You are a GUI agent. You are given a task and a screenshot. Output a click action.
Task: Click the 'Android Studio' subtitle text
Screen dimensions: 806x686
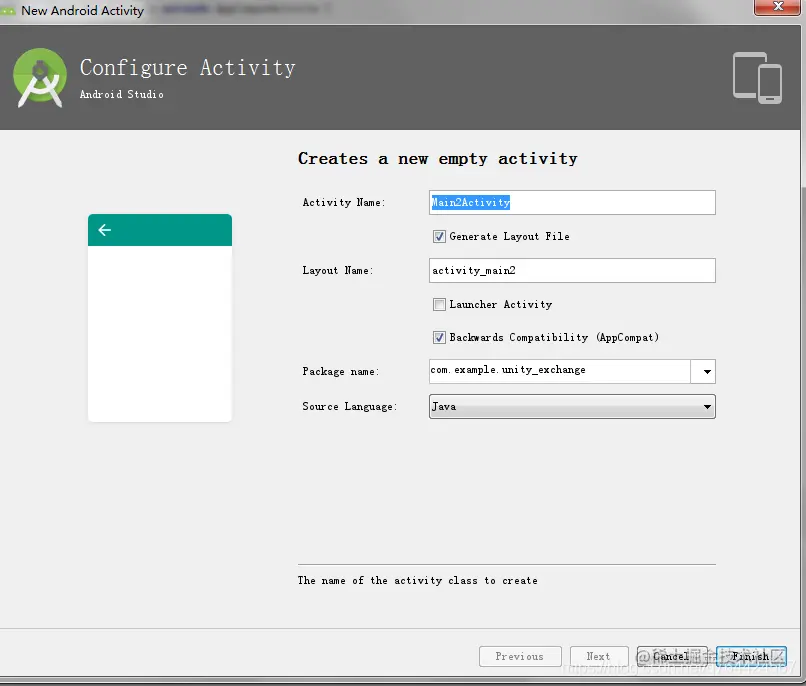click(x=122, y=95)
